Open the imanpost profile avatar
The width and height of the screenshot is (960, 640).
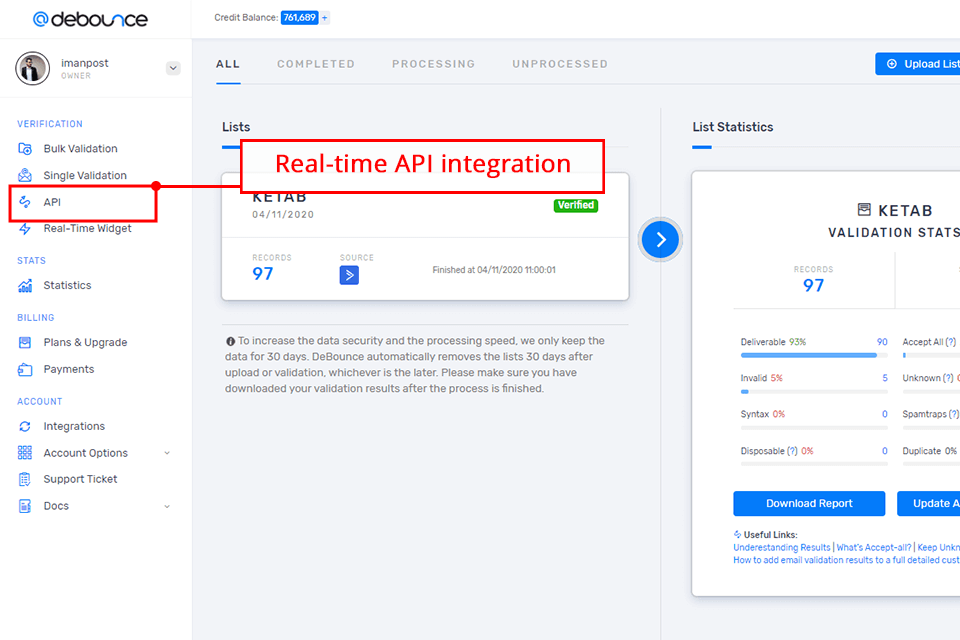point(32,68)
